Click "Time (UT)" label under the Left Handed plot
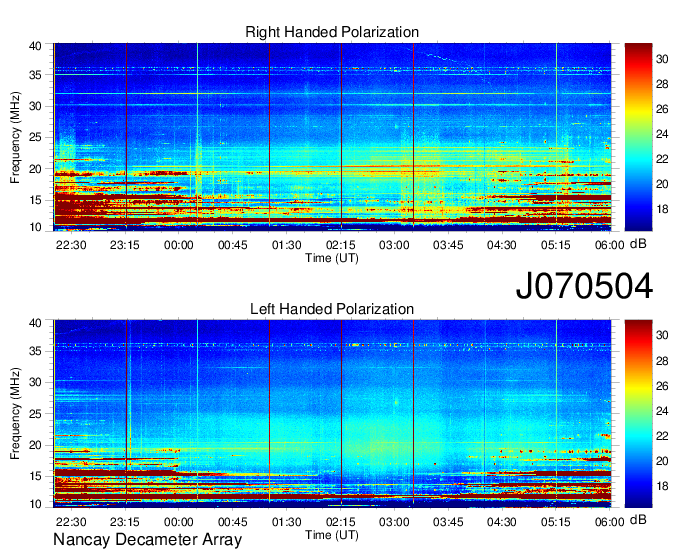The width and height of the screenshot is (680, 552). [332, 535]
